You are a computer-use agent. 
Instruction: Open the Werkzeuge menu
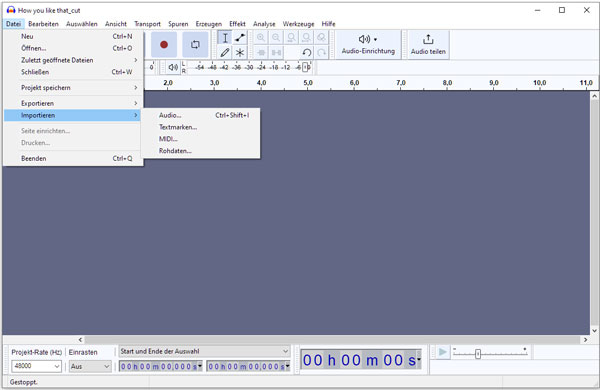tap(298, 24)
